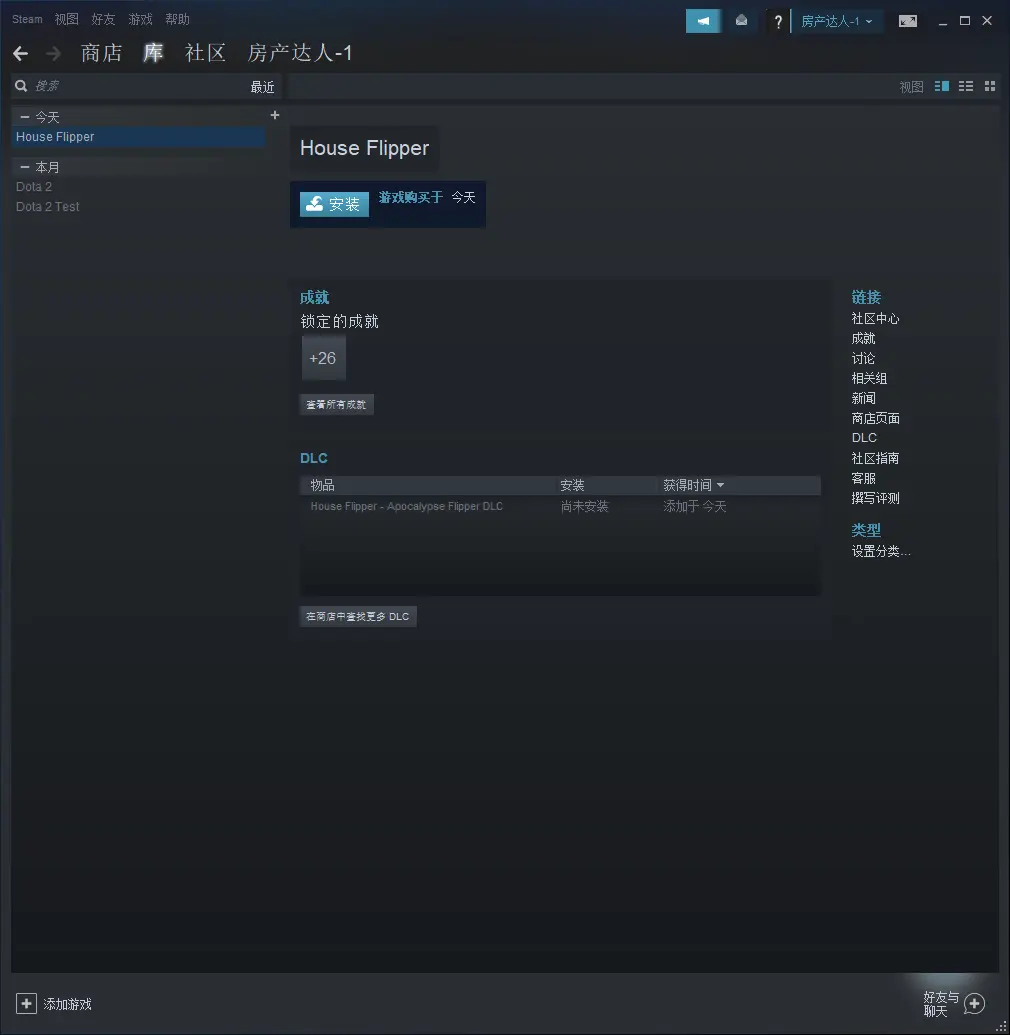Click 添加游戏 at the bottom left
This screenshot has width=1010, height=1035.
coord(67,1004)
